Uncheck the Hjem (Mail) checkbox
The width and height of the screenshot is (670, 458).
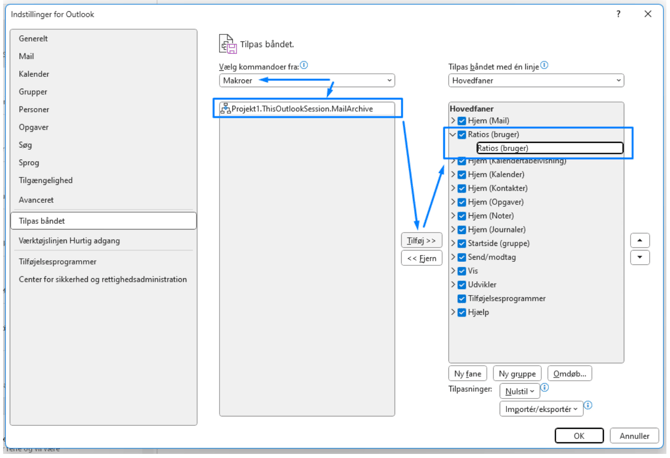462,121
